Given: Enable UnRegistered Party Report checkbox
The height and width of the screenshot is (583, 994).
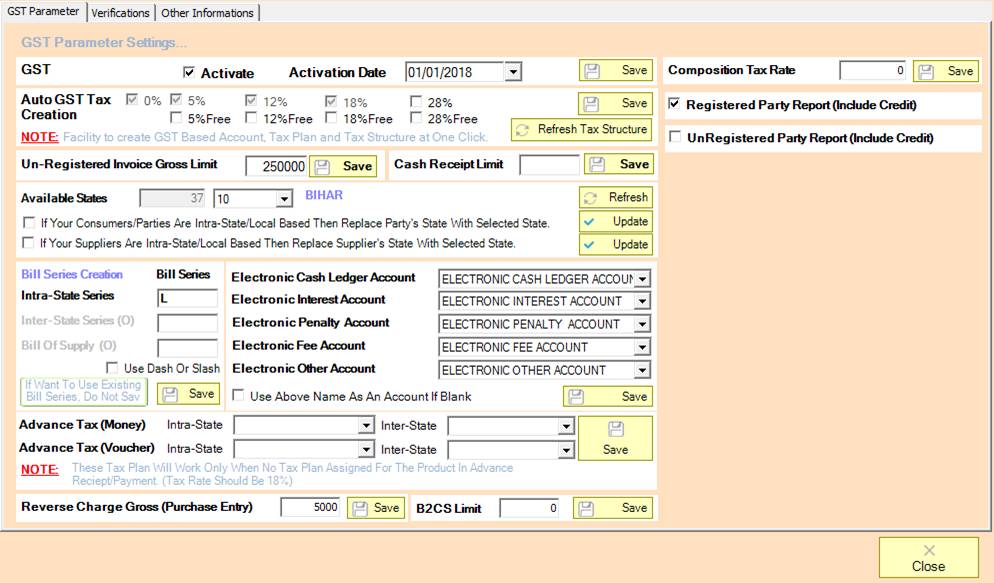Looking at the screenshot, I should coord(676,138).
